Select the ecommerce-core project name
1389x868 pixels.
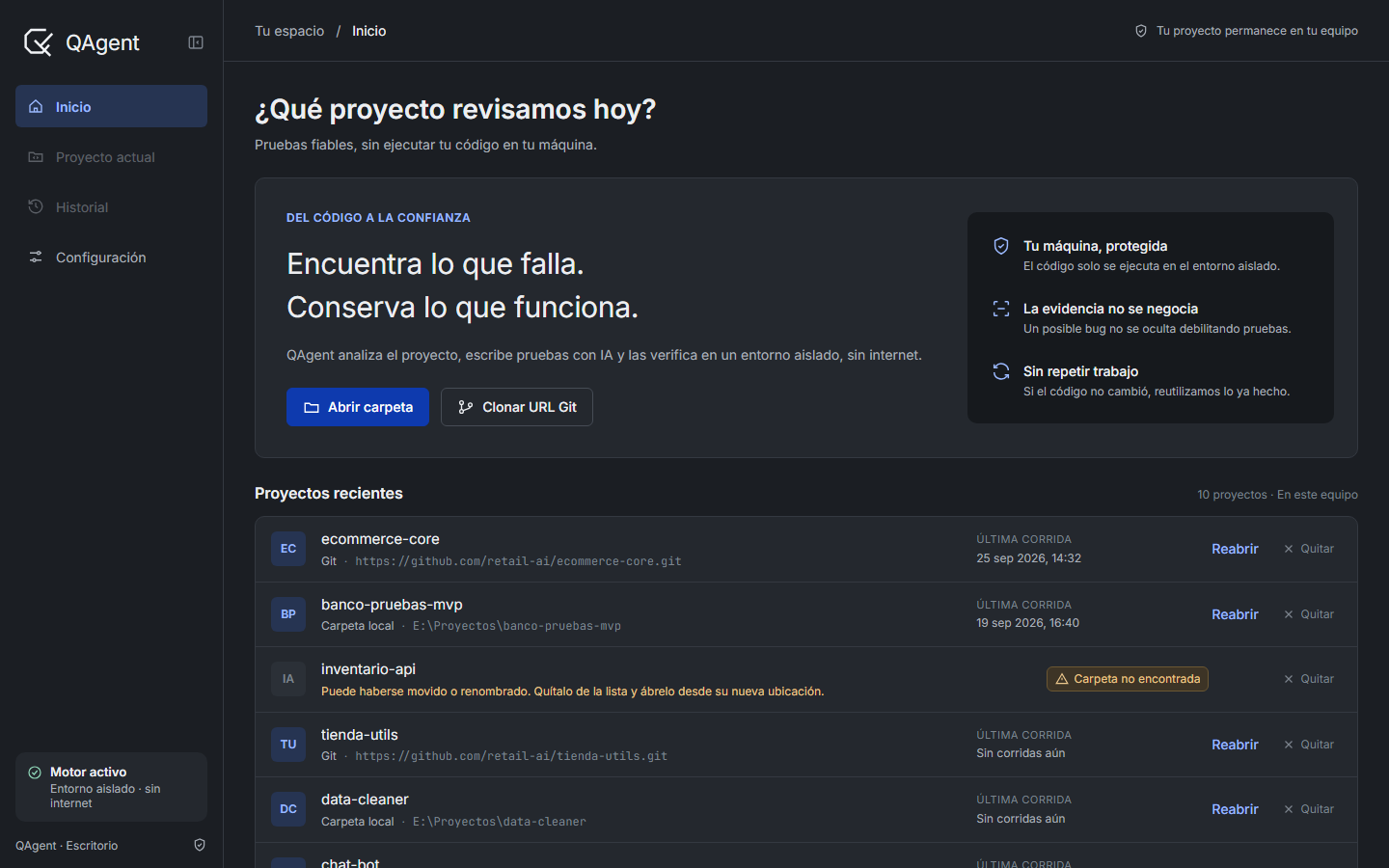point(380,539)
